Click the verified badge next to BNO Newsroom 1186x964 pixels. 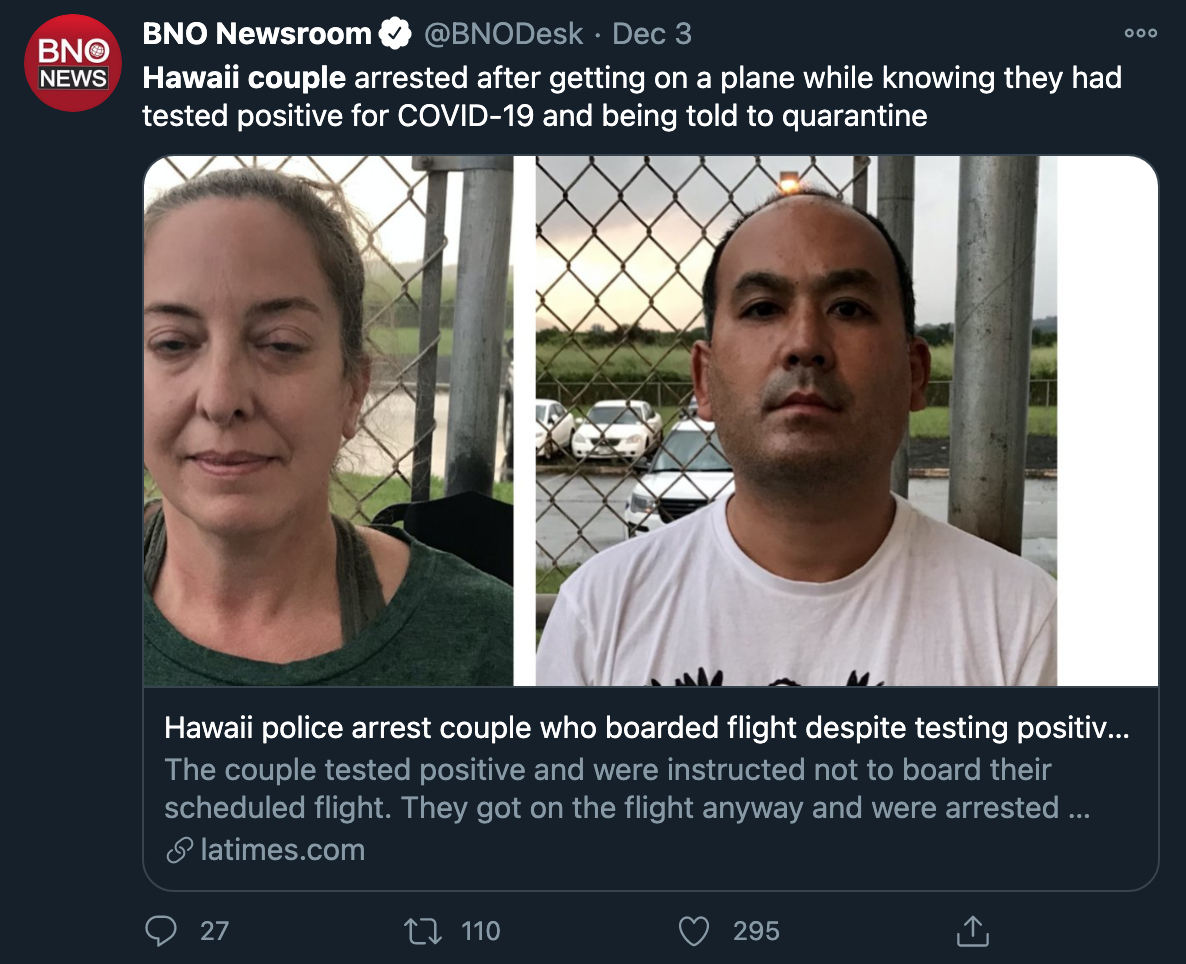[x=395, y=33]
